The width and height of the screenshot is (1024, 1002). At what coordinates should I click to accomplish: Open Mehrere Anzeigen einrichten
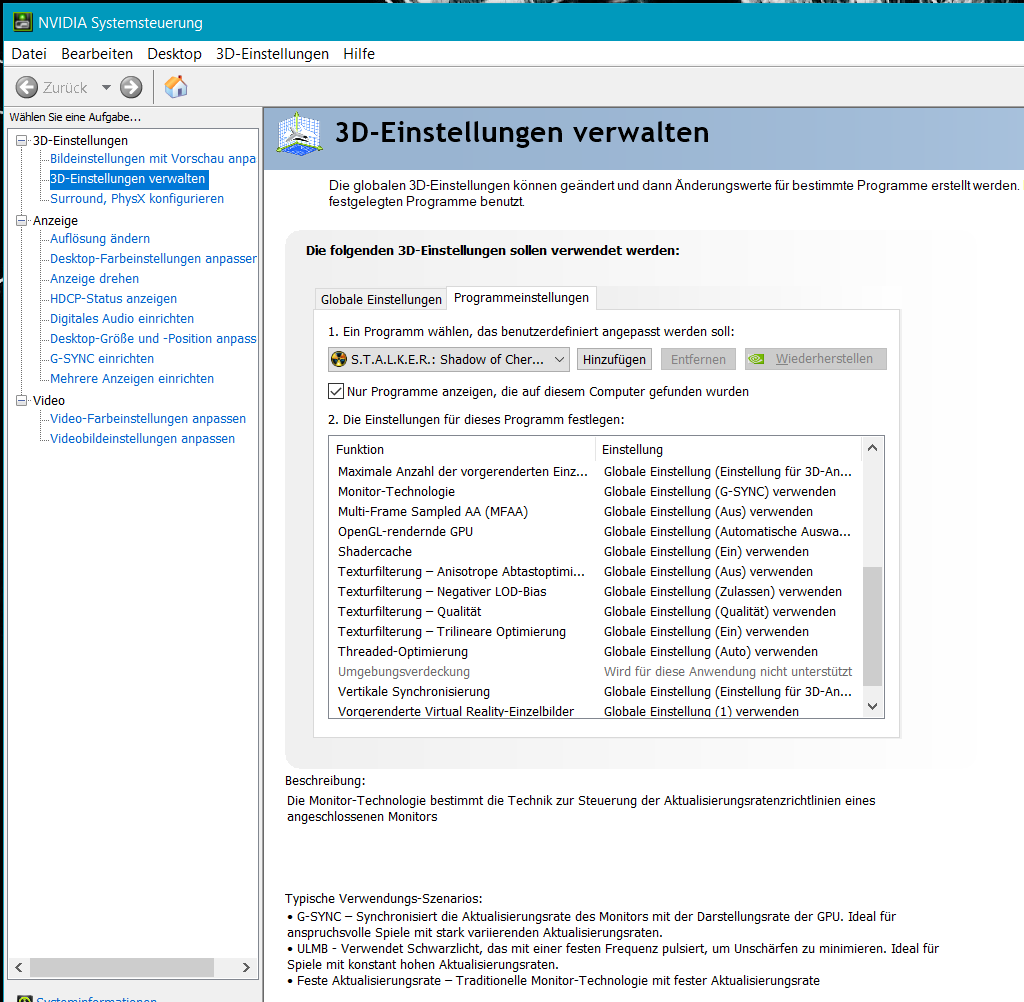tap(132, 379)
